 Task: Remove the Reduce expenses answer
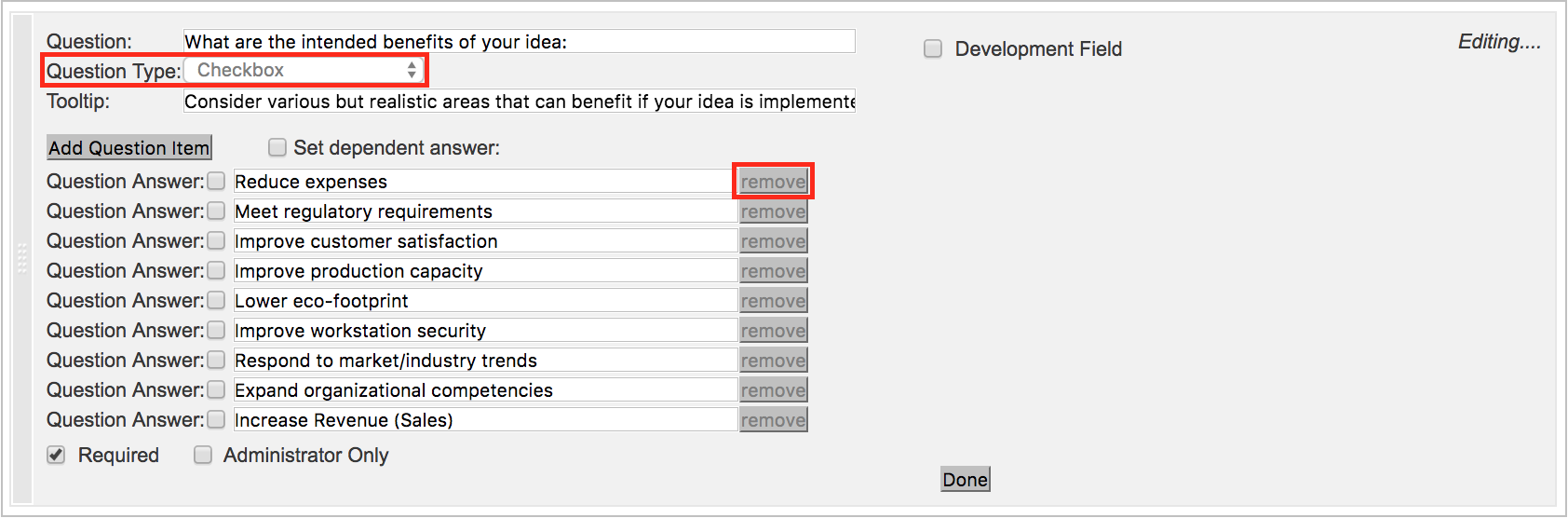click(x=773, y=182)
